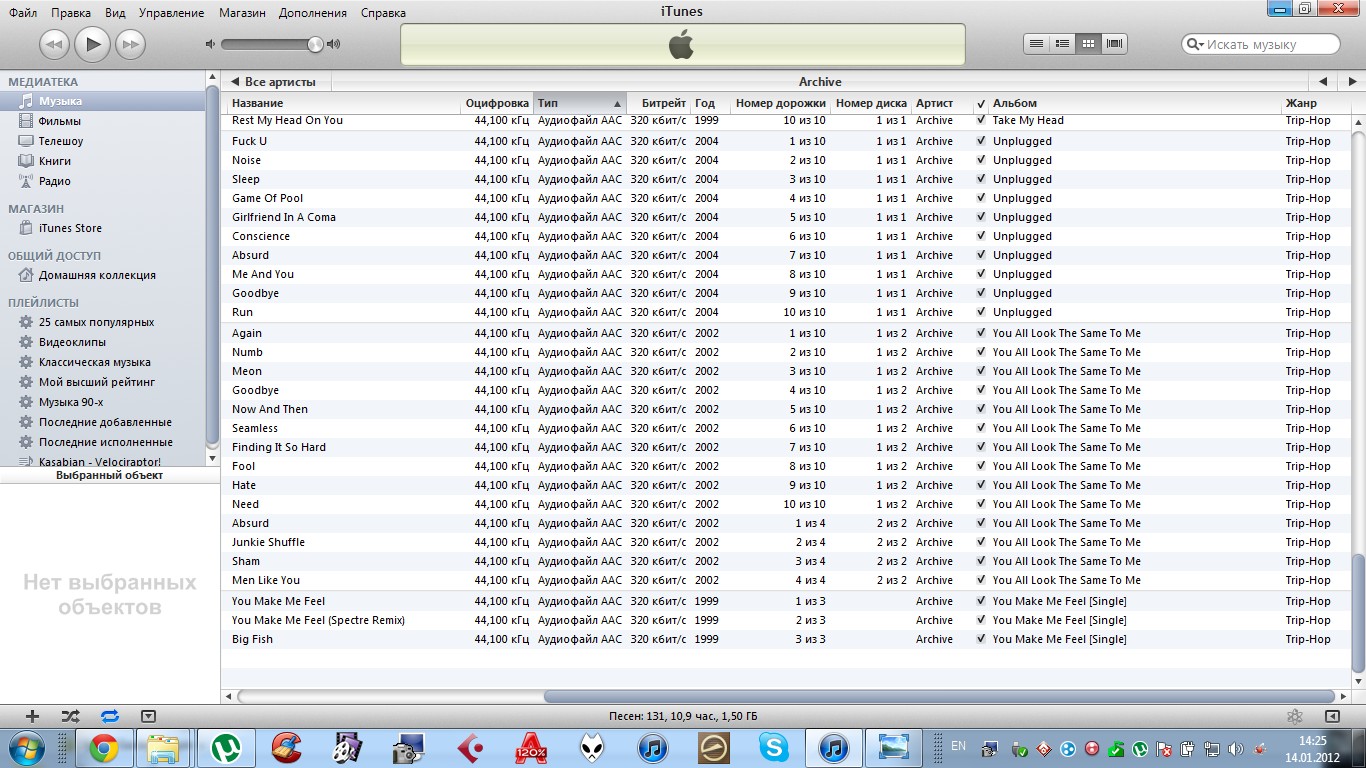Uncheck the song 'Game Of Pool'

pyautogui.click(x=981, y=198)
